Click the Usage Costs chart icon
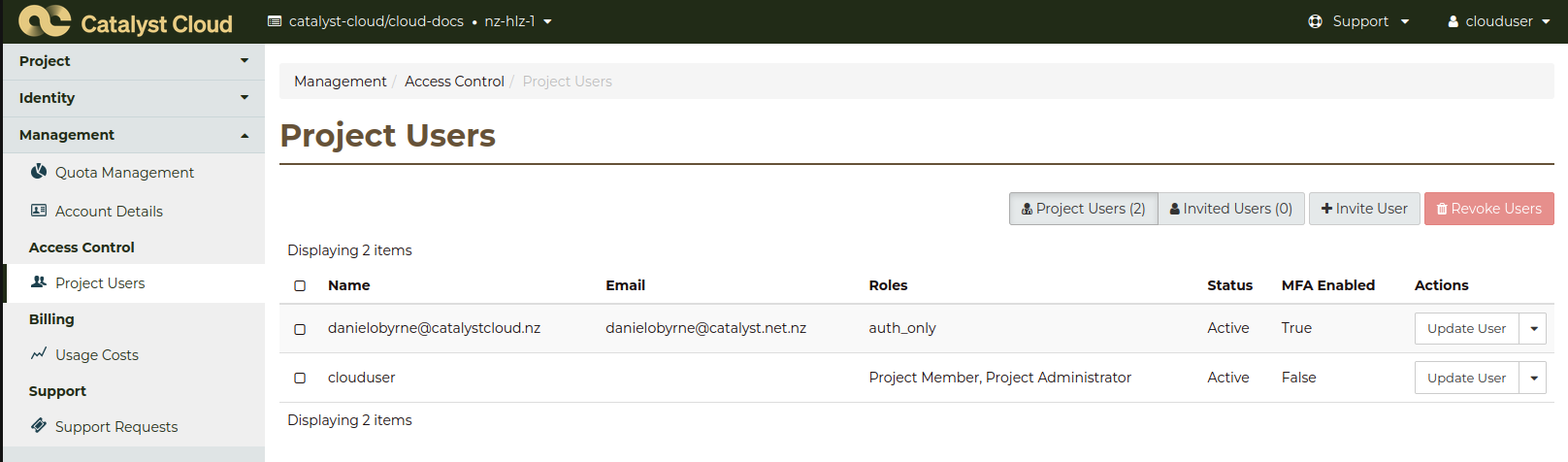This screenshot has width=1568, height=462. pyautogui.click(x=39, y=354)
